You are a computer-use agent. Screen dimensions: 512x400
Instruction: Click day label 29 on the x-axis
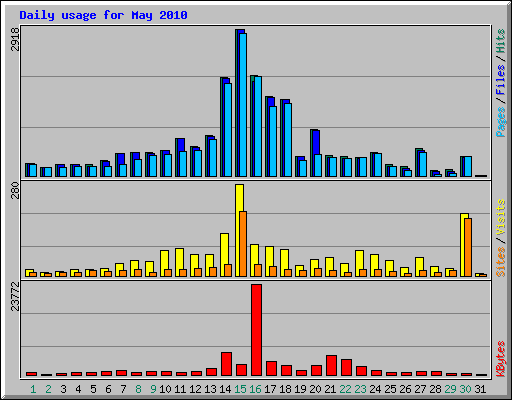(x=450, y=389)
